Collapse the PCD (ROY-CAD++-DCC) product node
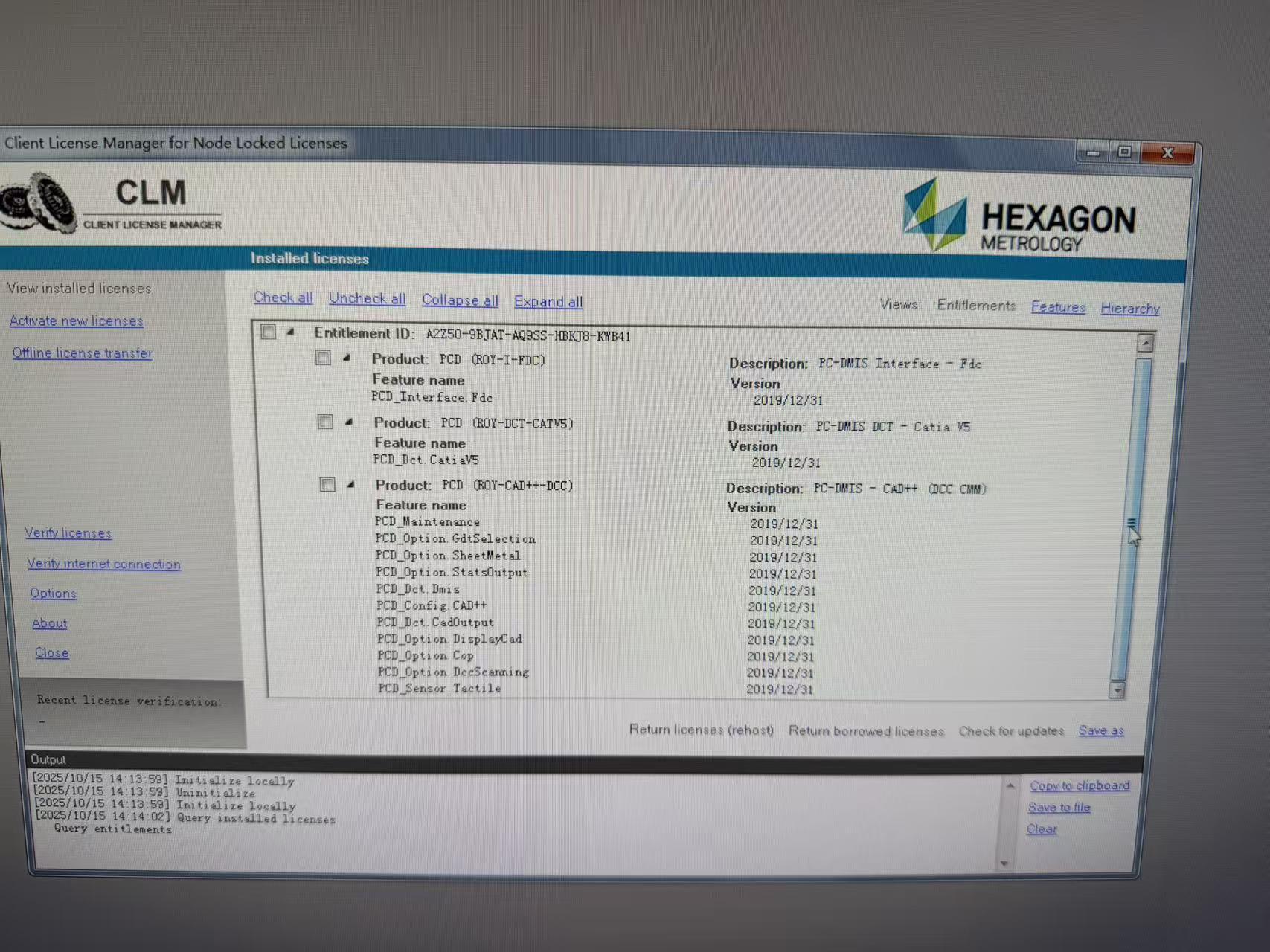Screen dimensions: 1270x952 pyautogui.click(x=350, y=485)
